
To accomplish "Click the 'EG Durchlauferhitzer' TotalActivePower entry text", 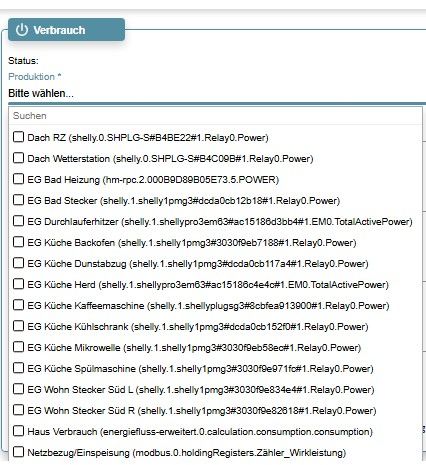I will click(x=220, y=222).
